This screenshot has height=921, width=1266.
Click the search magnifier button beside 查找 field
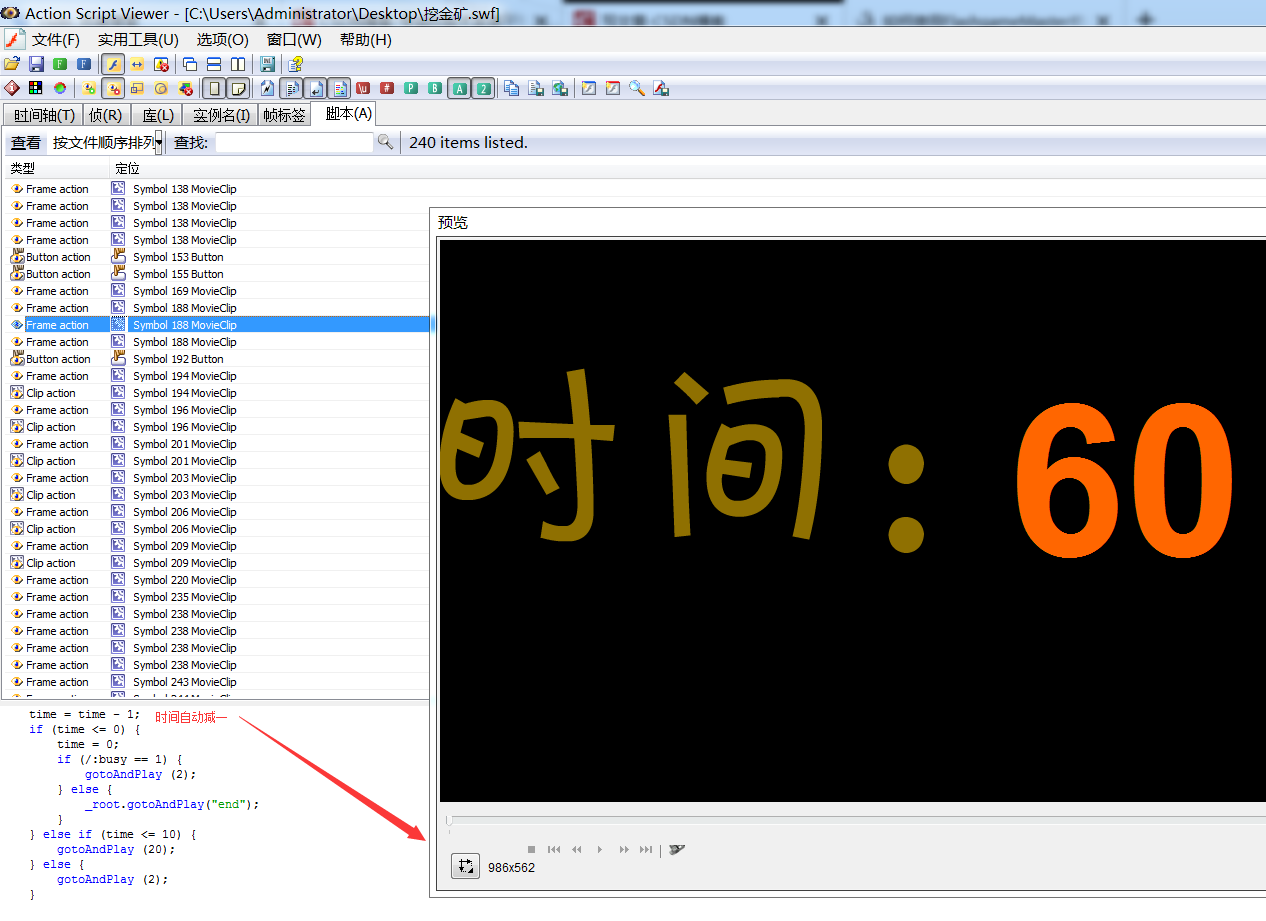click(385, 142)
